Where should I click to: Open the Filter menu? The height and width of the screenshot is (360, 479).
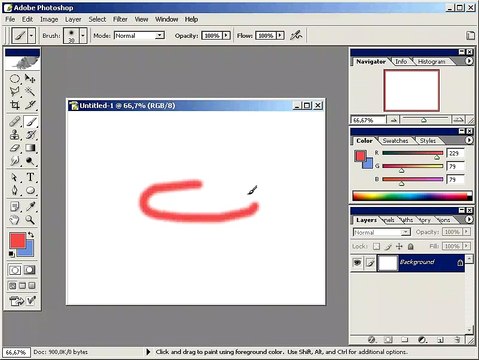coord(120,19)
